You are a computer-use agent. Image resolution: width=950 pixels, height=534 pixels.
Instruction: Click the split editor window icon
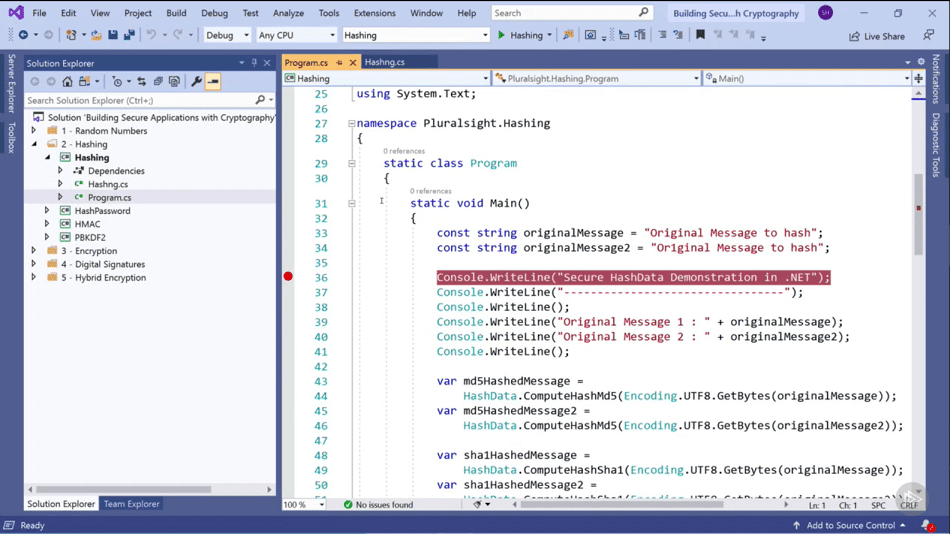(918, 78)
